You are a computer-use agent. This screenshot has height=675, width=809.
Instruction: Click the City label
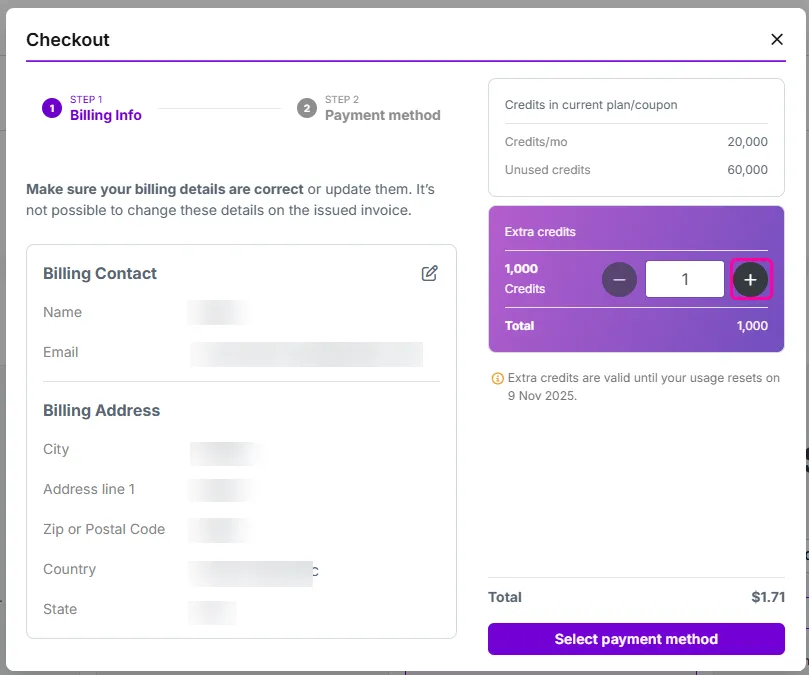coord(56,449)
